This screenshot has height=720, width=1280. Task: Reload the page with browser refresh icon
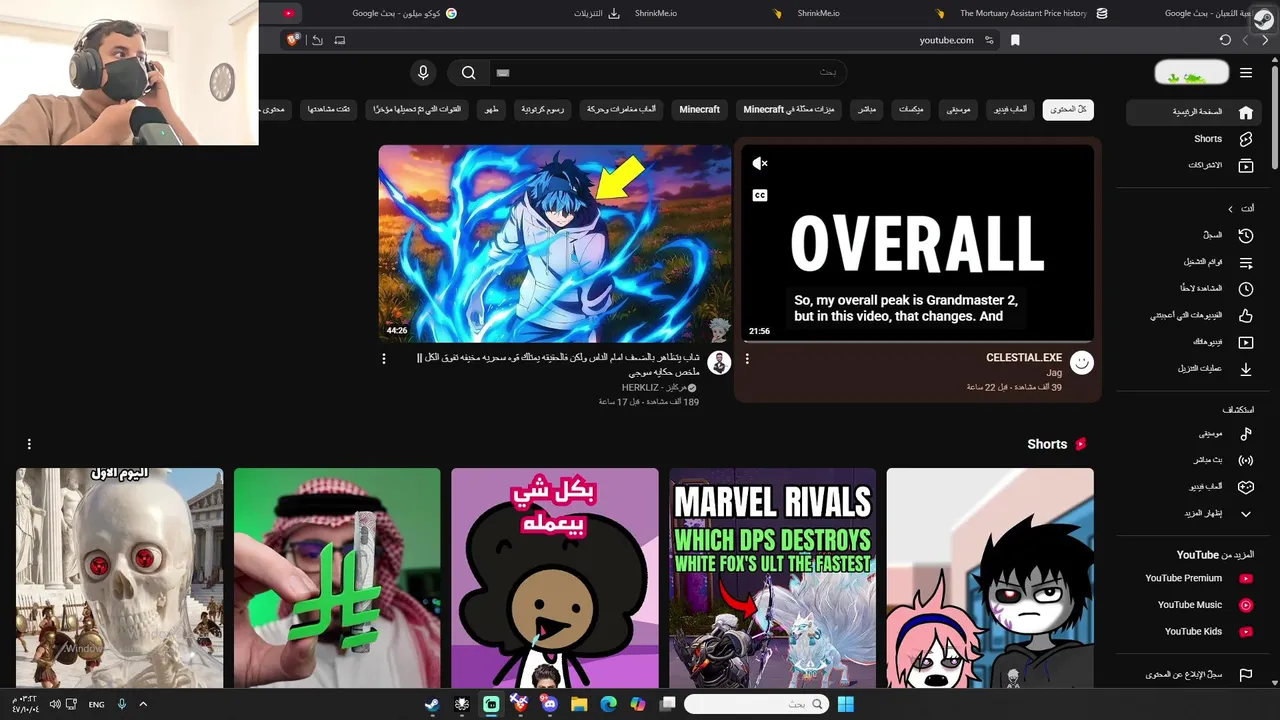click(1225, 40)
